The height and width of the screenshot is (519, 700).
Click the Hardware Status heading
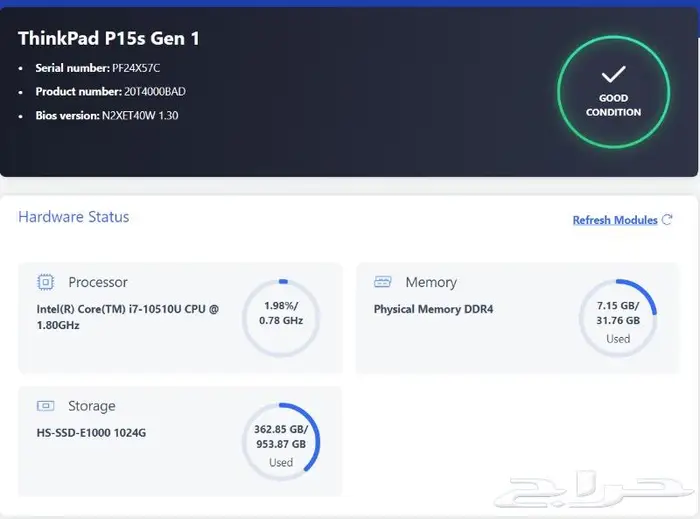point(74,217)
